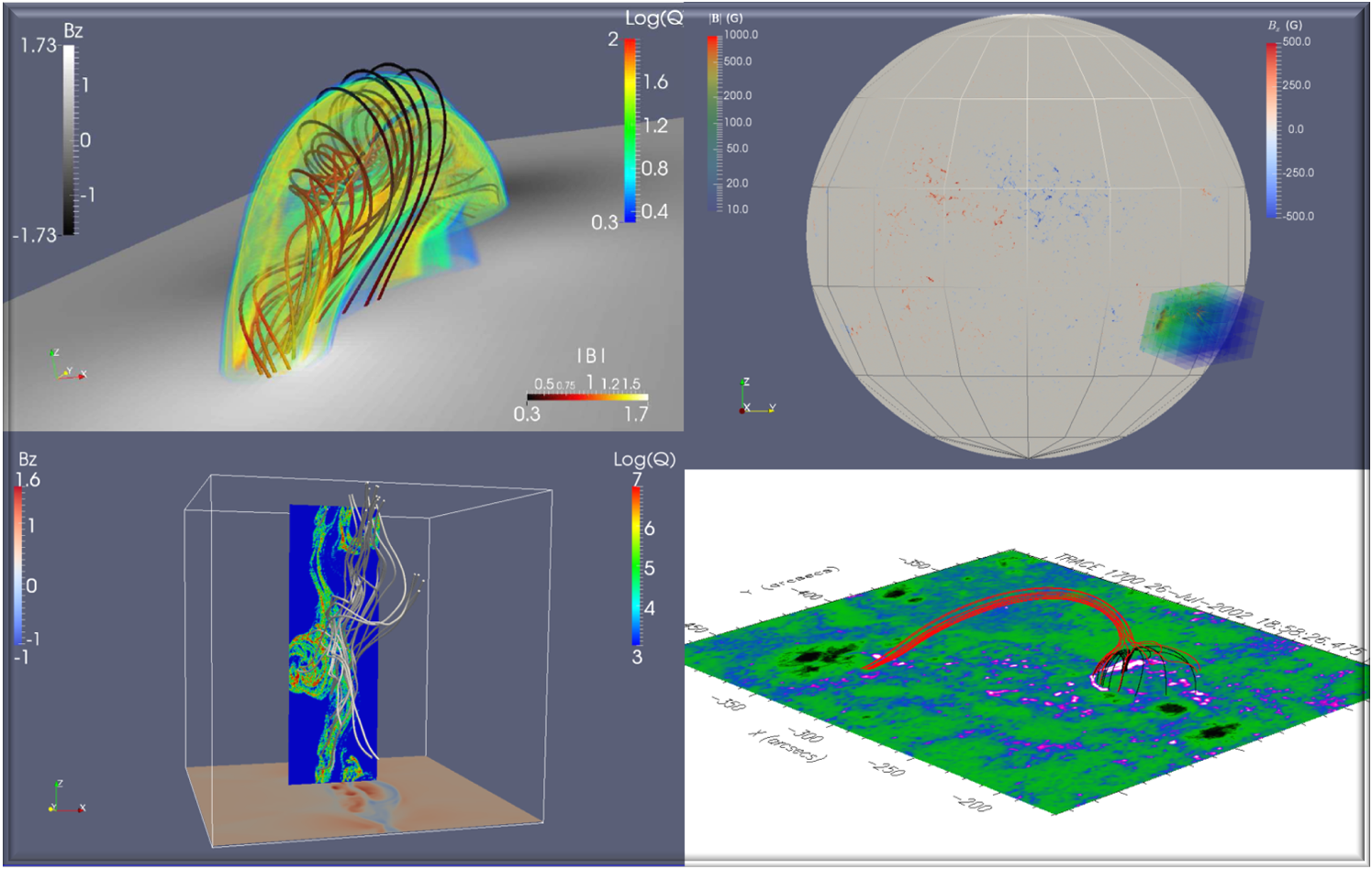Click the orientation axes icon in solar sphere view
Viewport: 1372px width, 869px height.
click(x=757, y=396)
